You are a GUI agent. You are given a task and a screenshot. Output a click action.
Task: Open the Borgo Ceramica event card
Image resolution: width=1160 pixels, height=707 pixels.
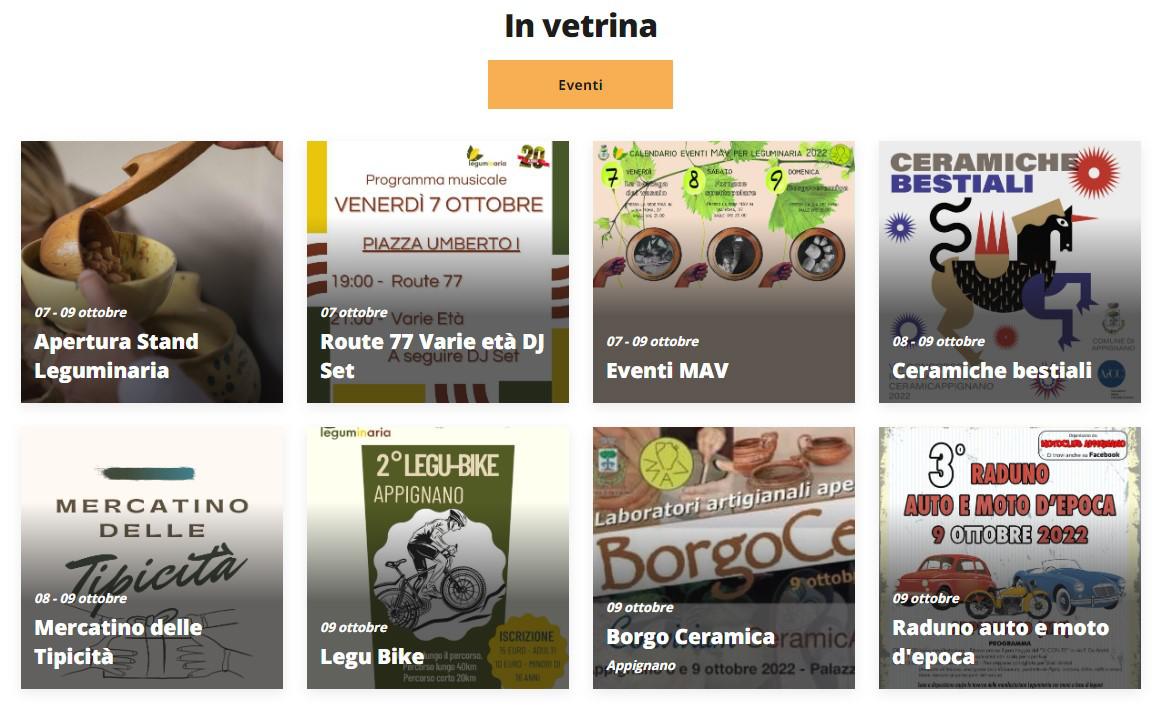coord(724,558)
